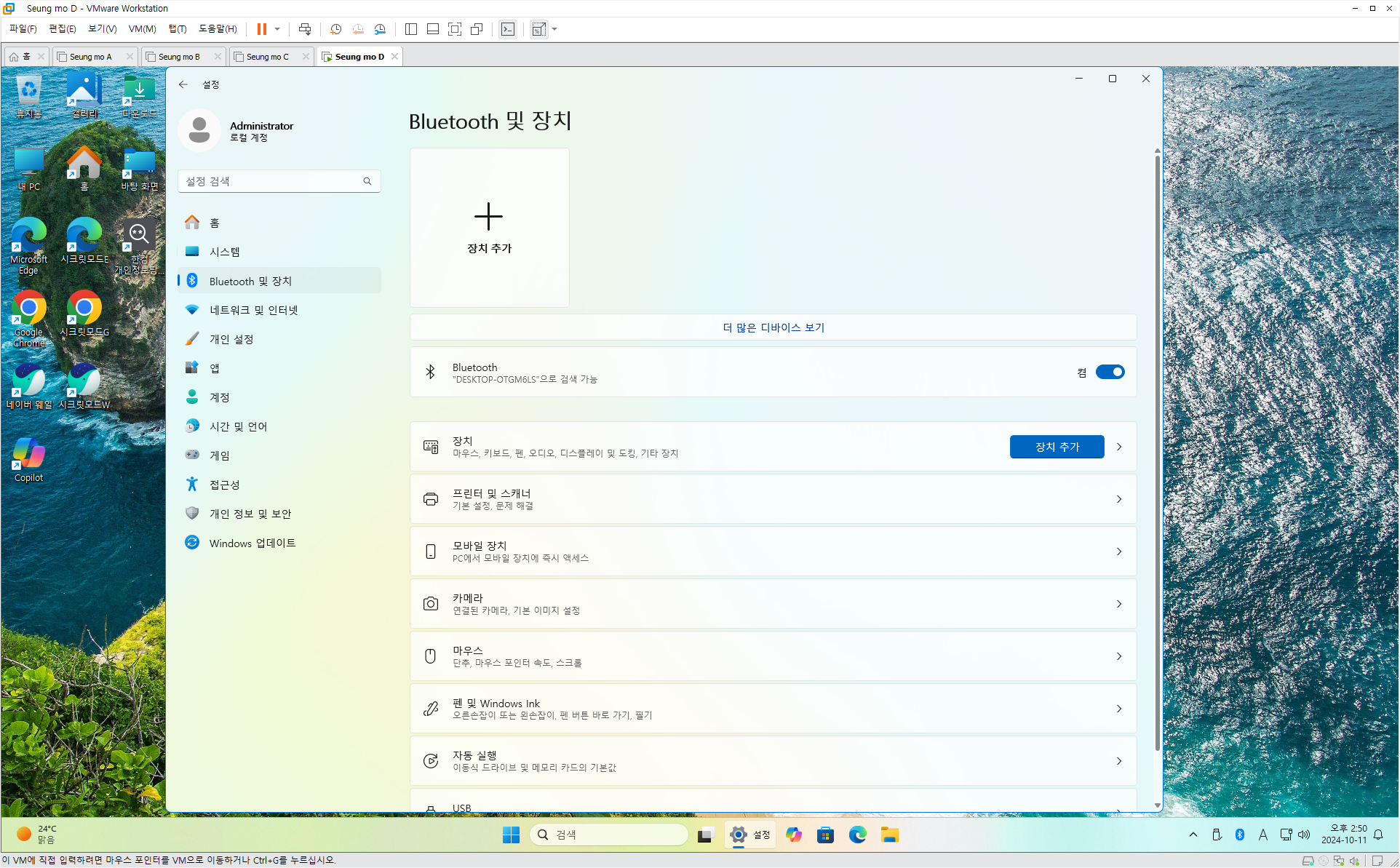Show hidden system tray icons
This screenshot has height=868, width=1400.
[x=1193, y=835]
